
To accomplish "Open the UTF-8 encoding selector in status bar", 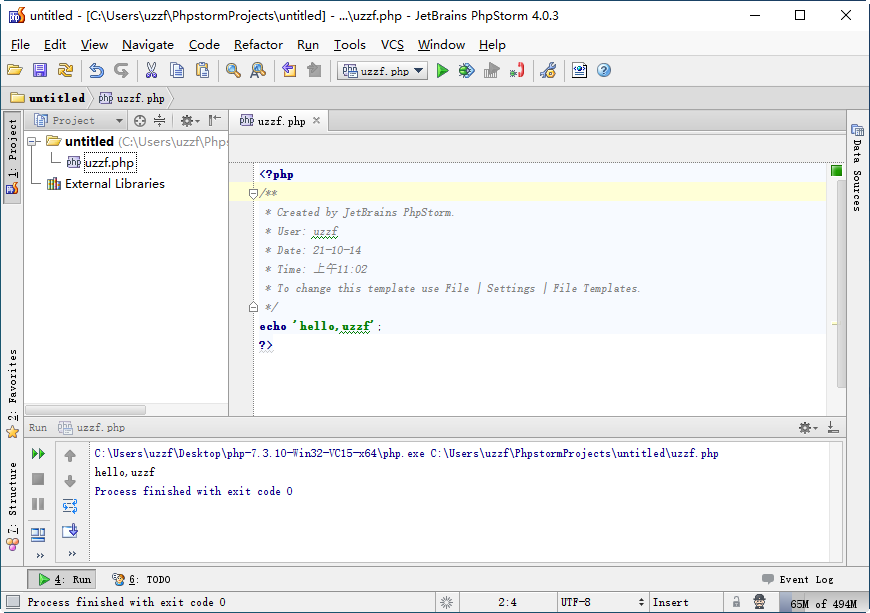I will tap(601, 602).
